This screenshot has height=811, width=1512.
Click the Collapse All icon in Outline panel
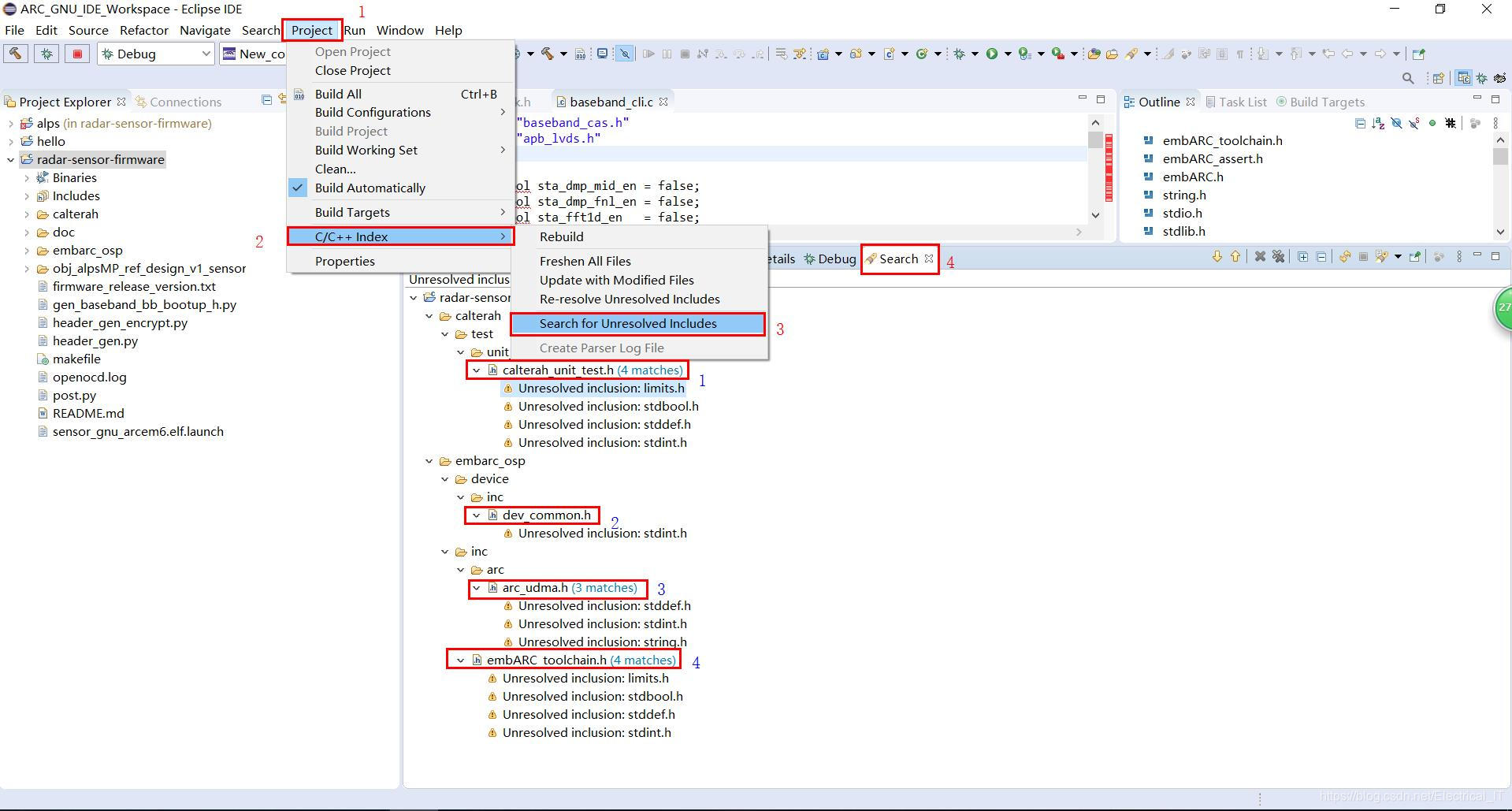coord(1361,124)
